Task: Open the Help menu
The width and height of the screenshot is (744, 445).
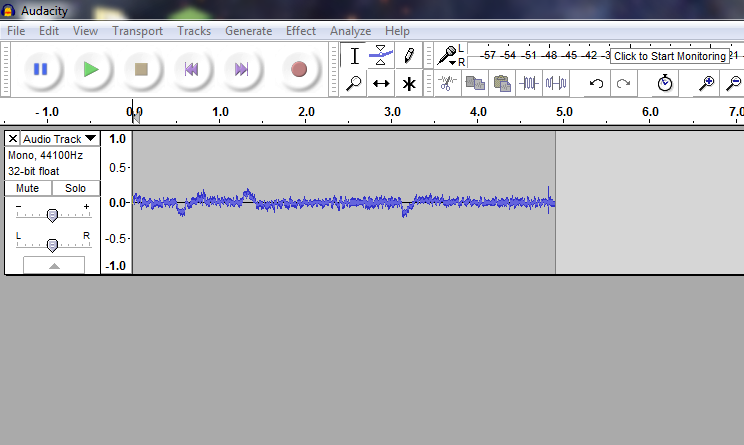Action: pyautogui.click(x=397, y=31)
